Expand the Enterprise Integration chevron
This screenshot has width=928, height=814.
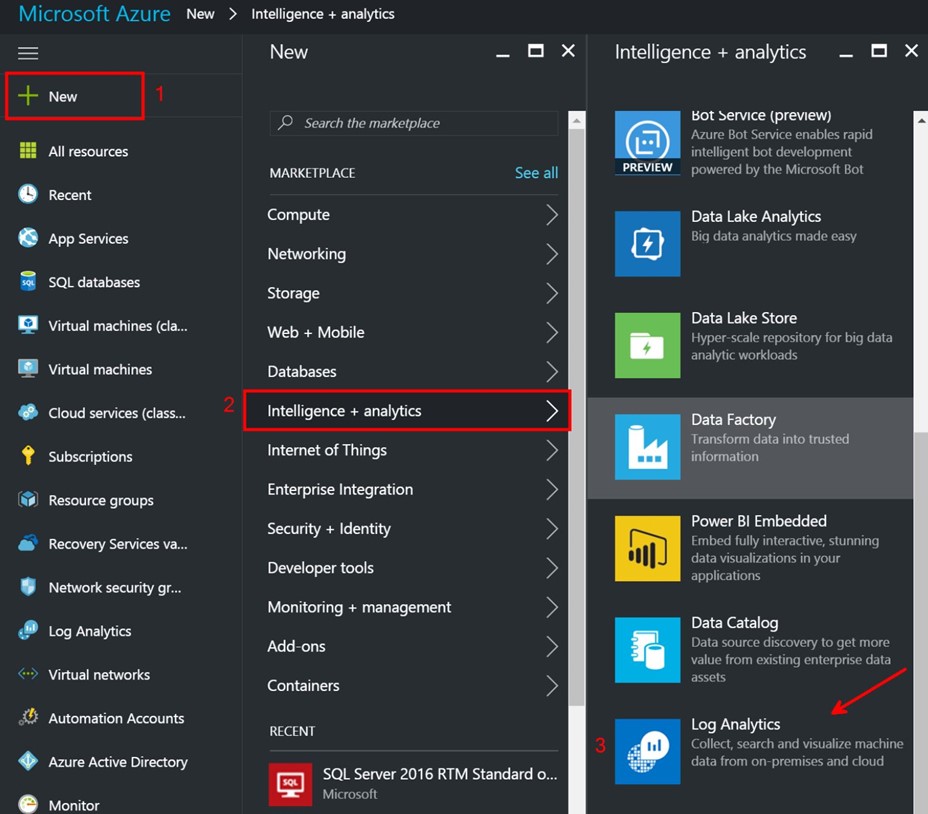(x=552, y=490)
